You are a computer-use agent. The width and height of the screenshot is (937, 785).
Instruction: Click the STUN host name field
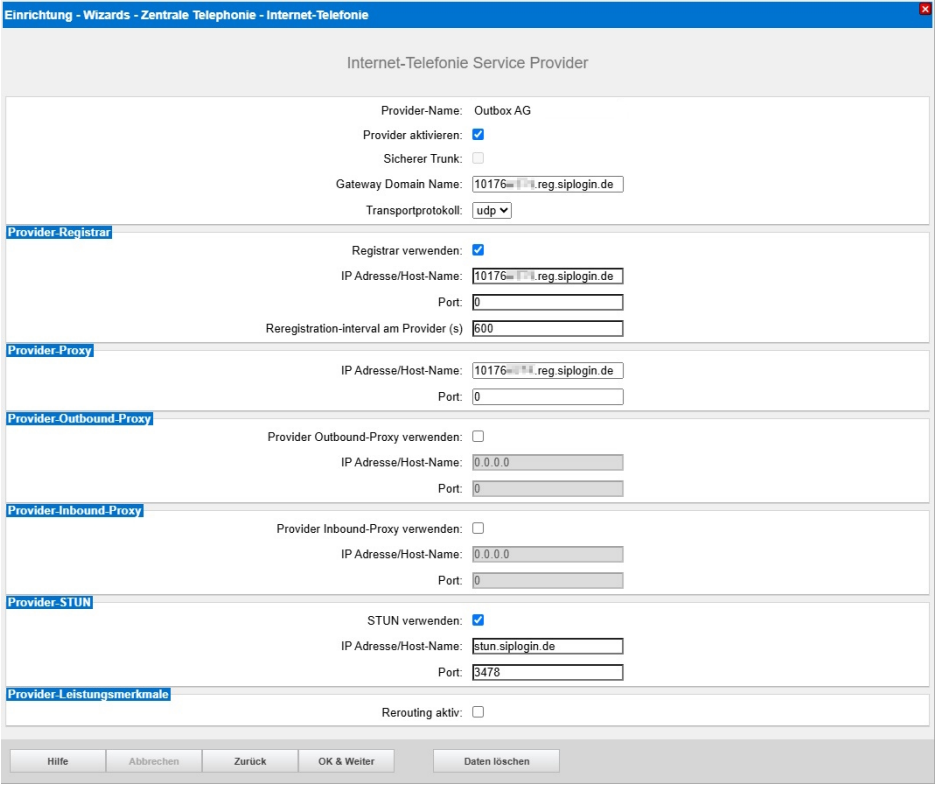547,646
